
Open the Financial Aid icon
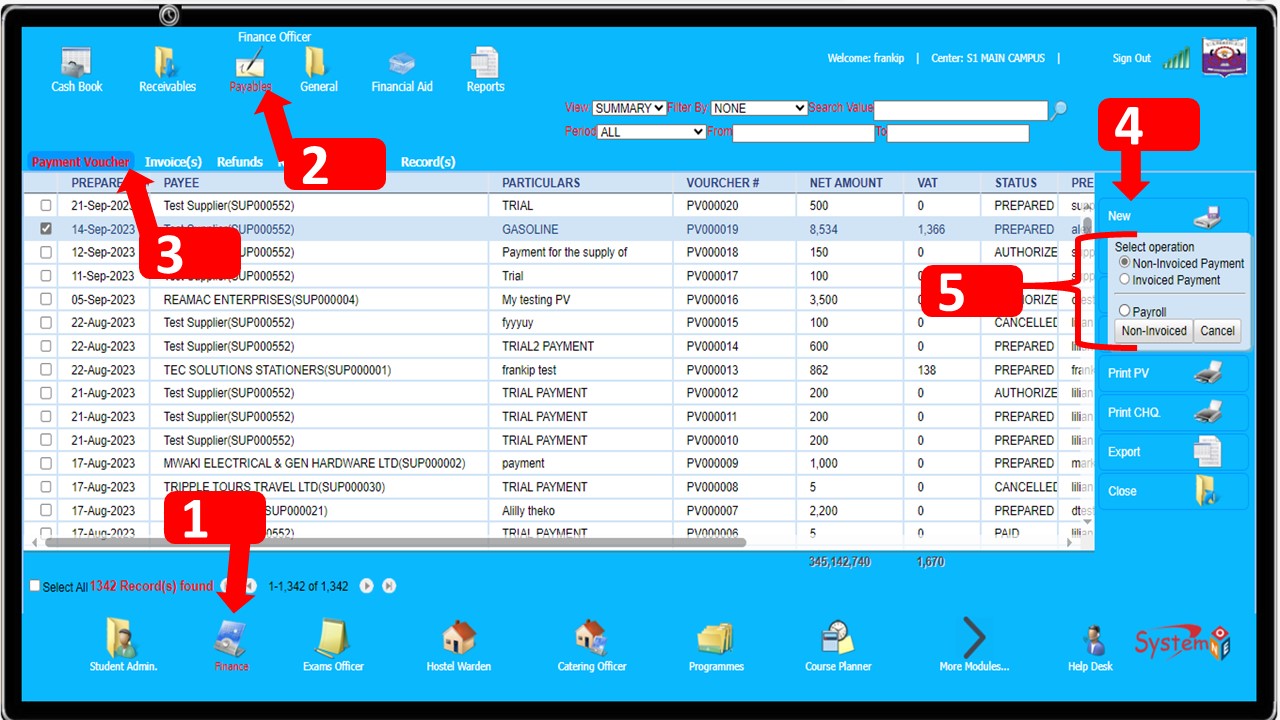(x=401, y=66)
